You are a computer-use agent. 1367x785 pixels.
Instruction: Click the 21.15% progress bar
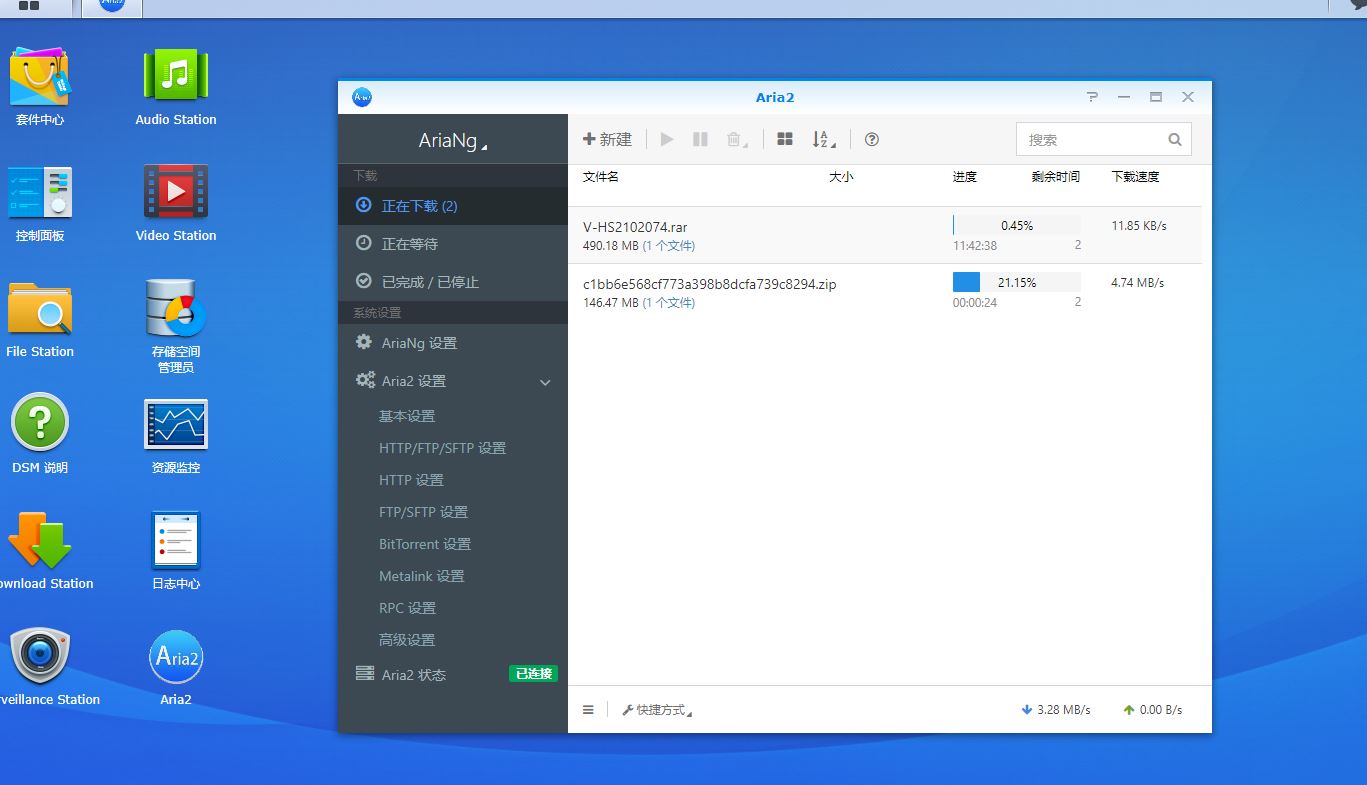[1016, 283]
